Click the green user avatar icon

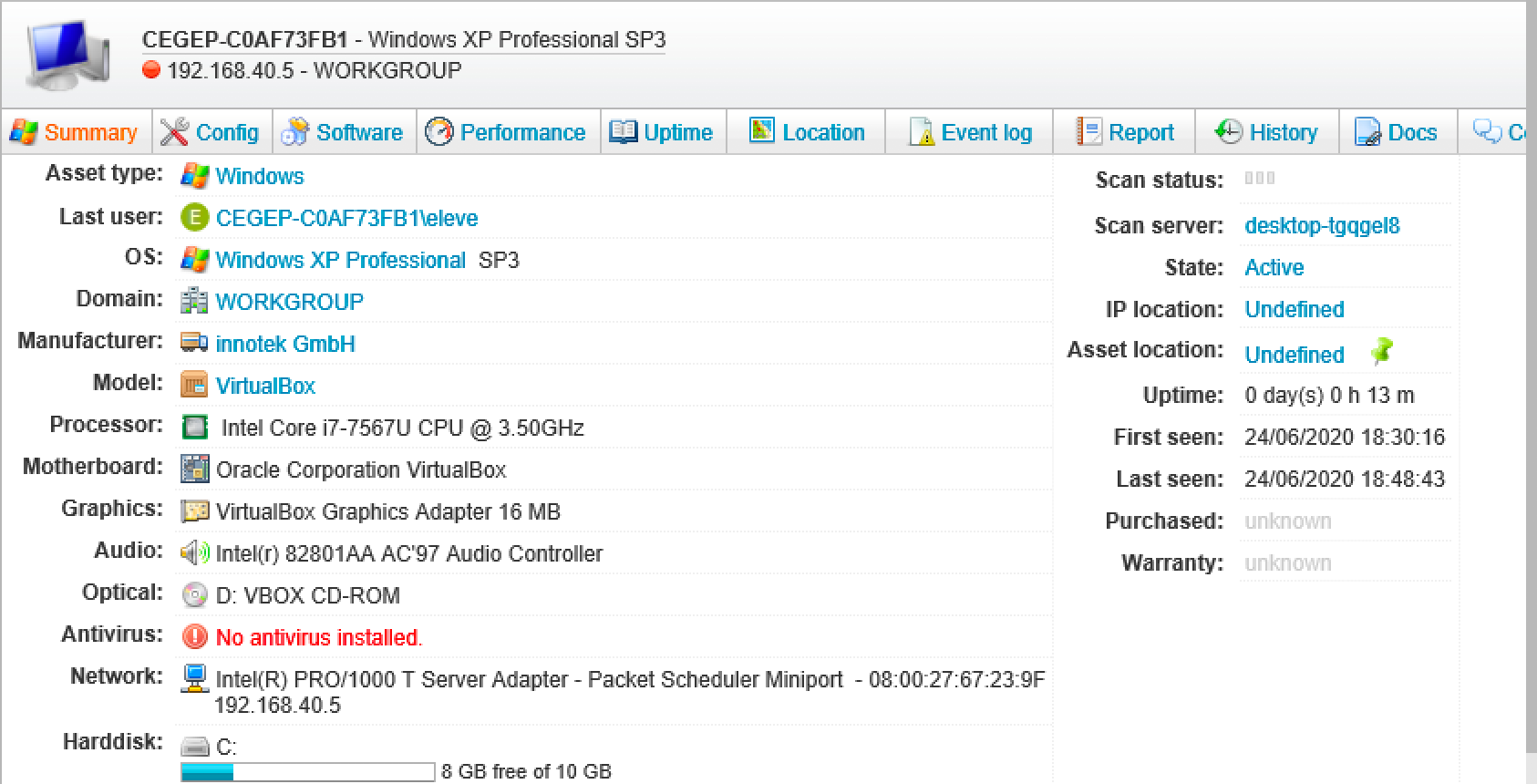coord(194,218)
